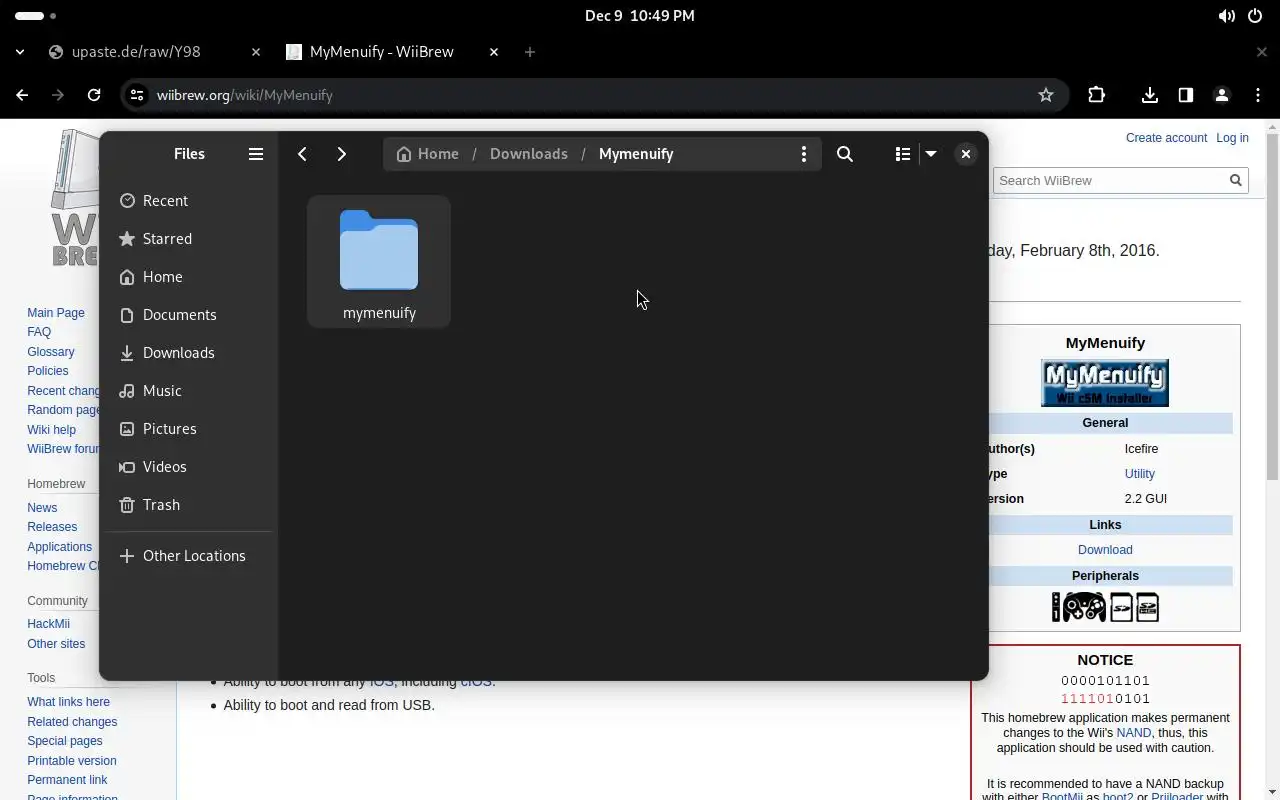
Task: Open Videos in Files sidebar
Action: coord(189,467)
